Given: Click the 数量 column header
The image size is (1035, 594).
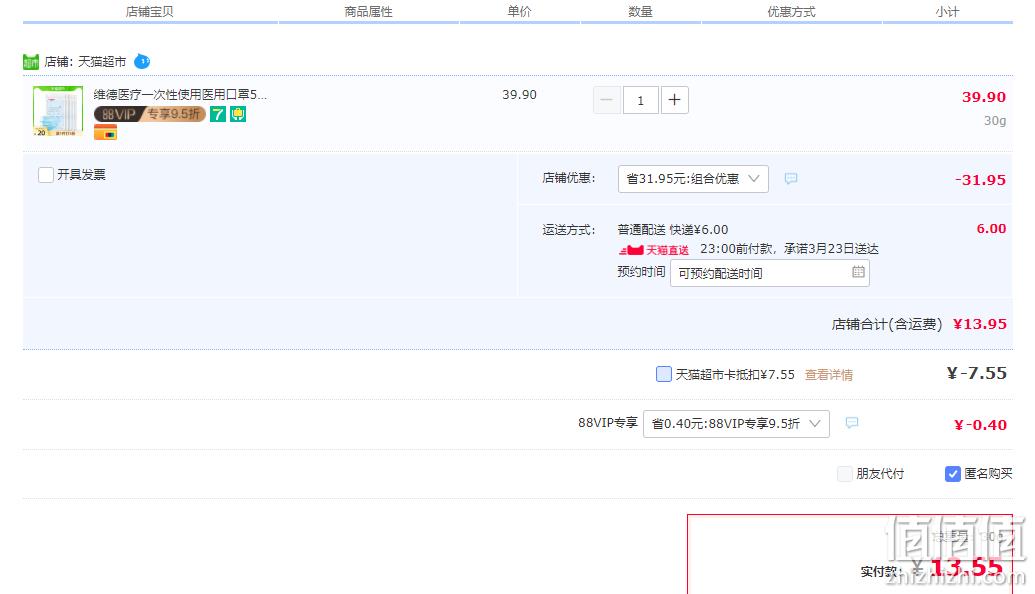Looking at the screenshot, I should click(640, 12).
